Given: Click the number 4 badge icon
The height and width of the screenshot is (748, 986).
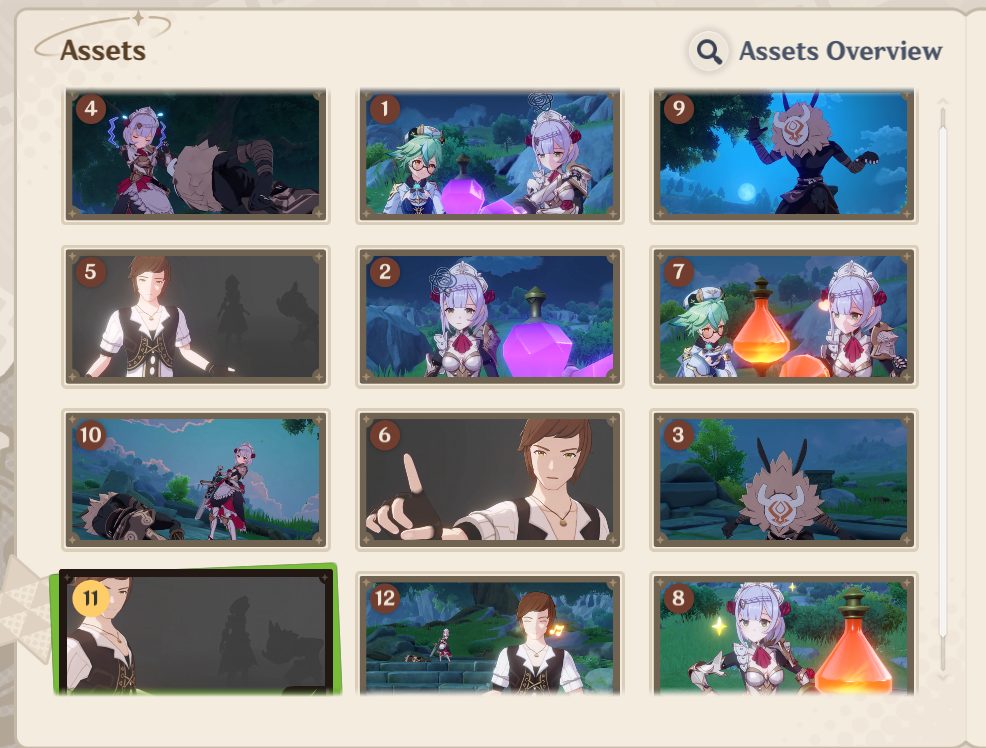Looking at the screenshot, I should [x=91, y=108].
